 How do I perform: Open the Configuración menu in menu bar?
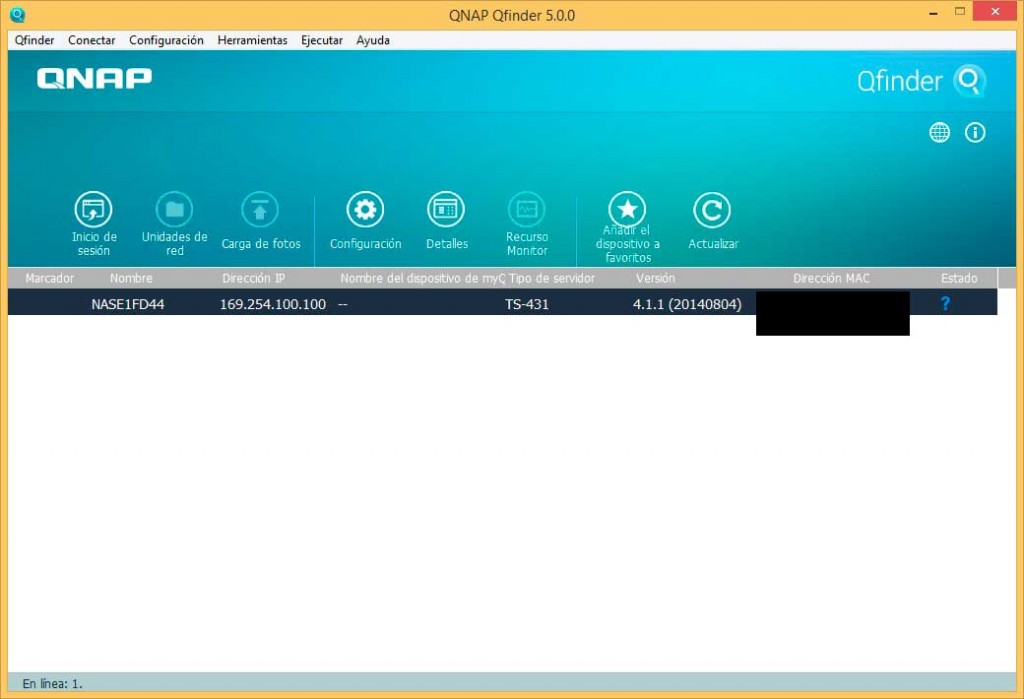(x=166, y=40)
